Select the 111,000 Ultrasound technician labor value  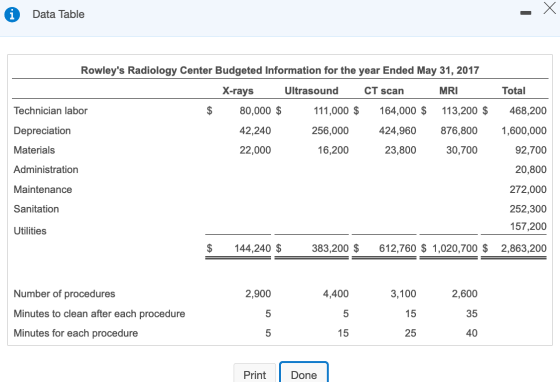coord(331,111)
